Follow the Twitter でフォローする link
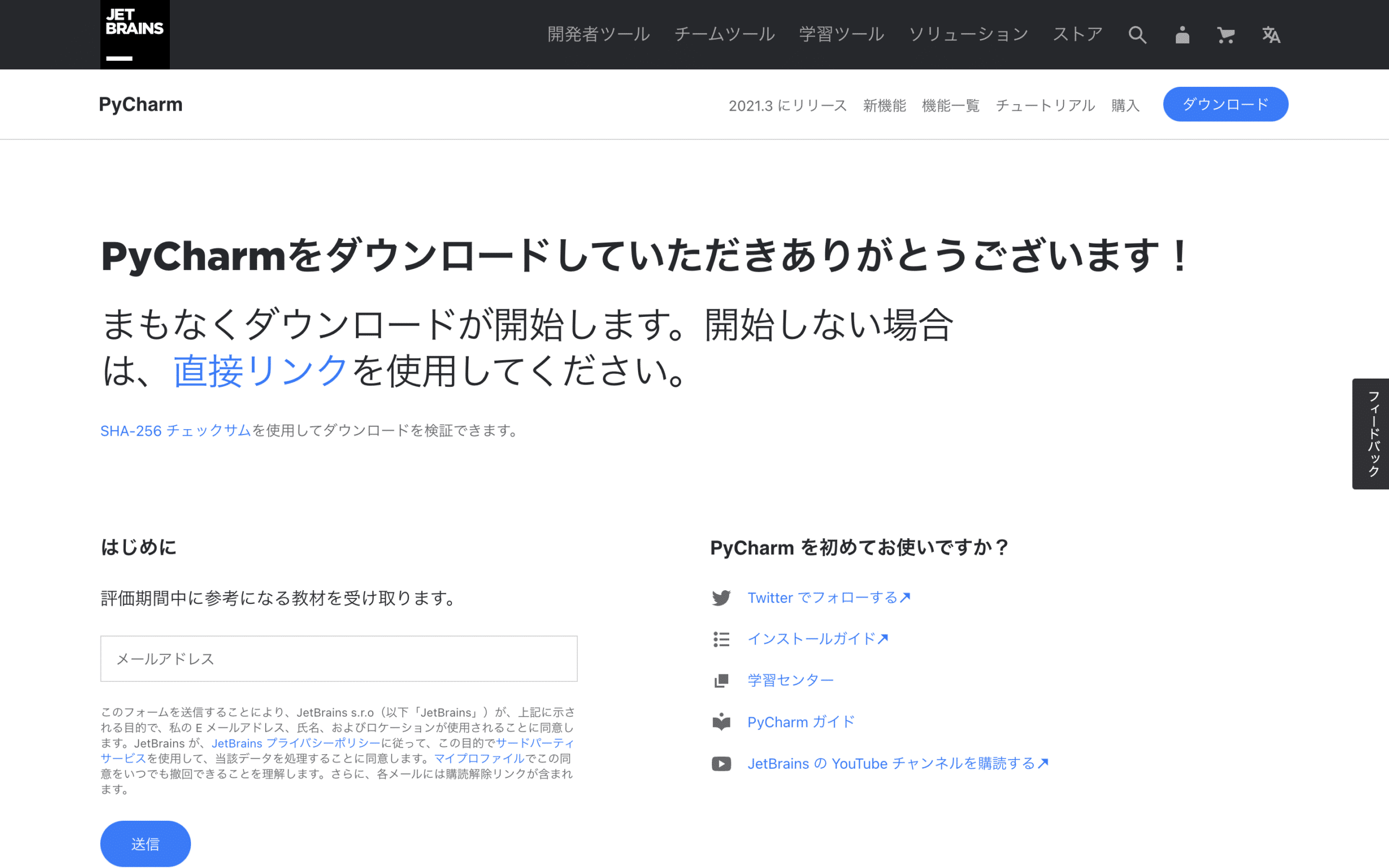1389x868 pixels. (x=829, y=598)
